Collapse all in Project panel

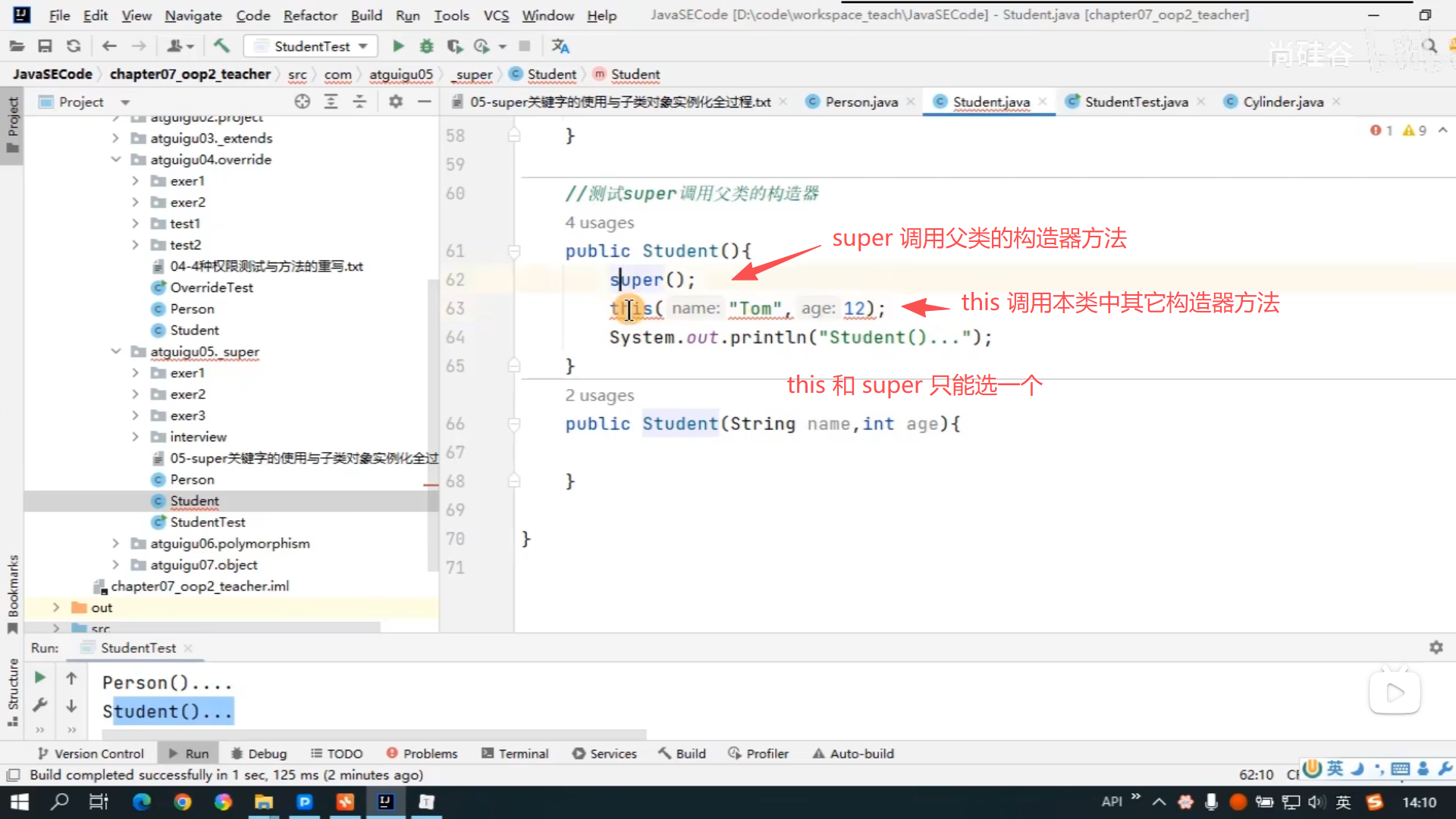359,102
